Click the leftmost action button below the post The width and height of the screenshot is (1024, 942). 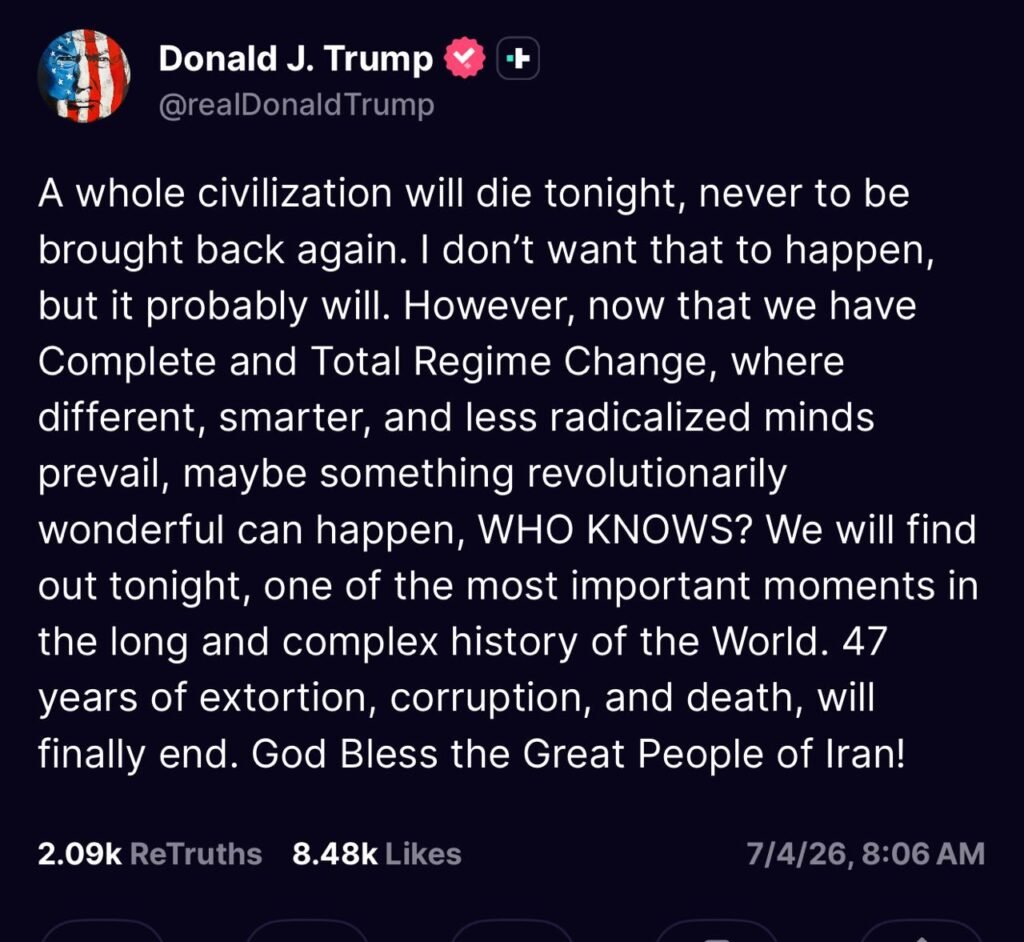click(100, 932)
